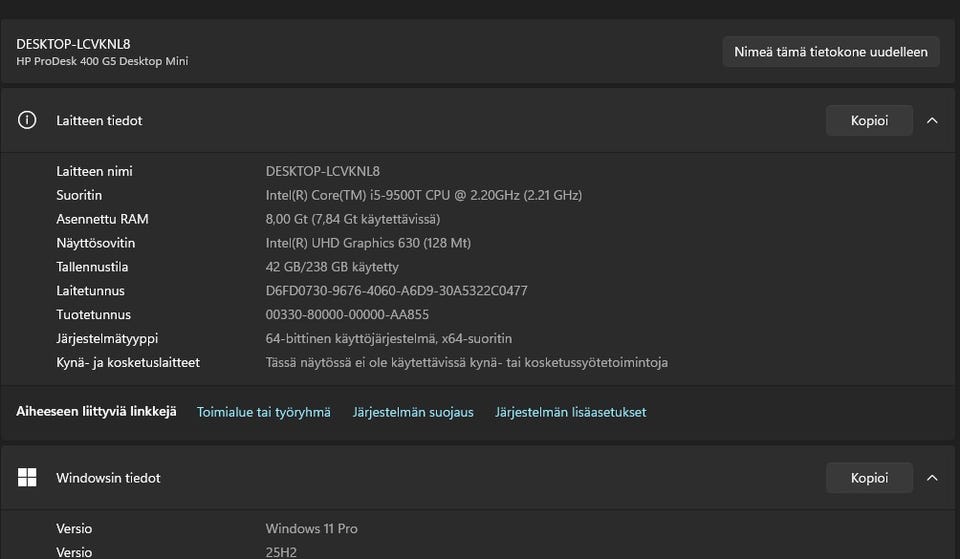Click the Tässä näytössä ei ole käytettävissä text

pyautogui.click(x=467, y=362)
